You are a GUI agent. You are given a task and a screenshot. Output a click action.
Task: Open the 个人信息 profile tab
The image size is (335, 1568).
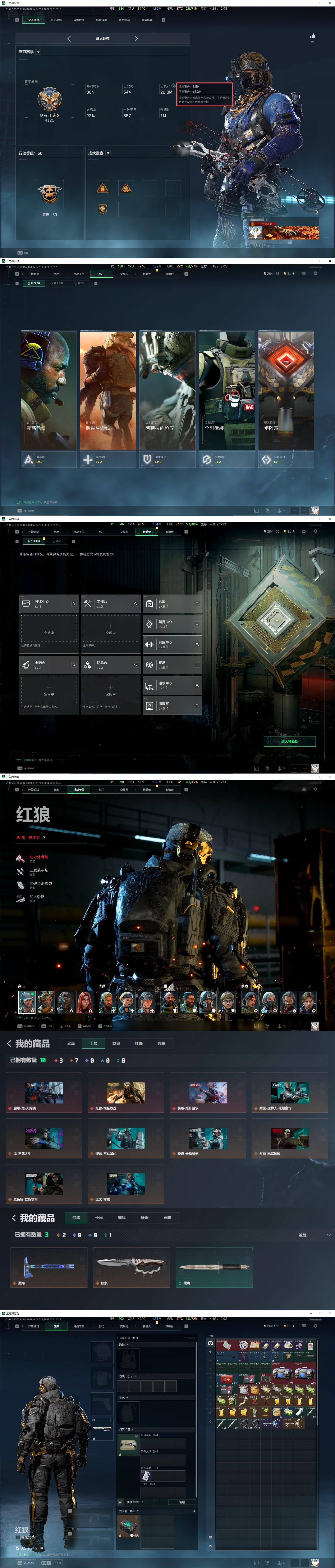click(x=33, y=20)
